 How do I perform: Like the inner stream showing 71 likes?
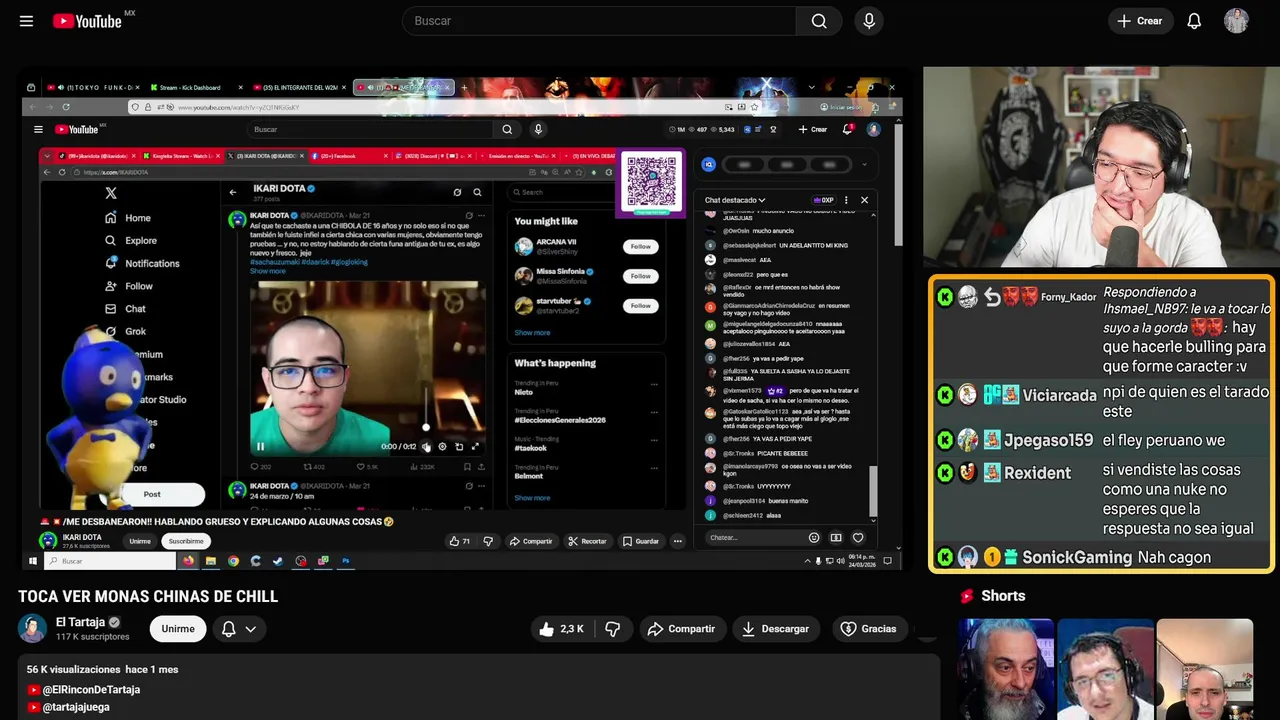click(460, 541)
